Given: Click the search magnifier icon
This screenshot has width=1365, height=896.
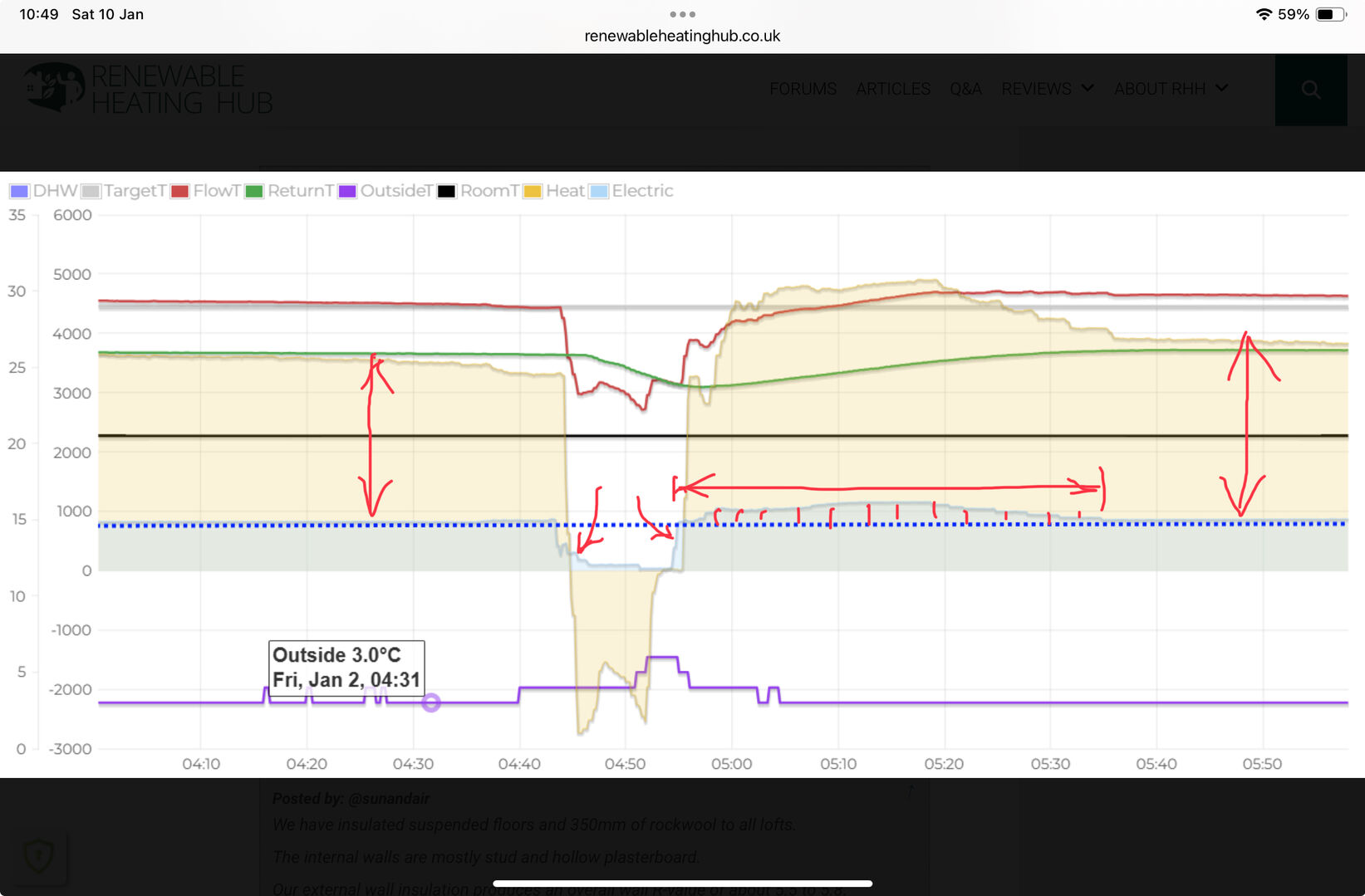Looking at the screenshot, I should (x=1310, y=89).
